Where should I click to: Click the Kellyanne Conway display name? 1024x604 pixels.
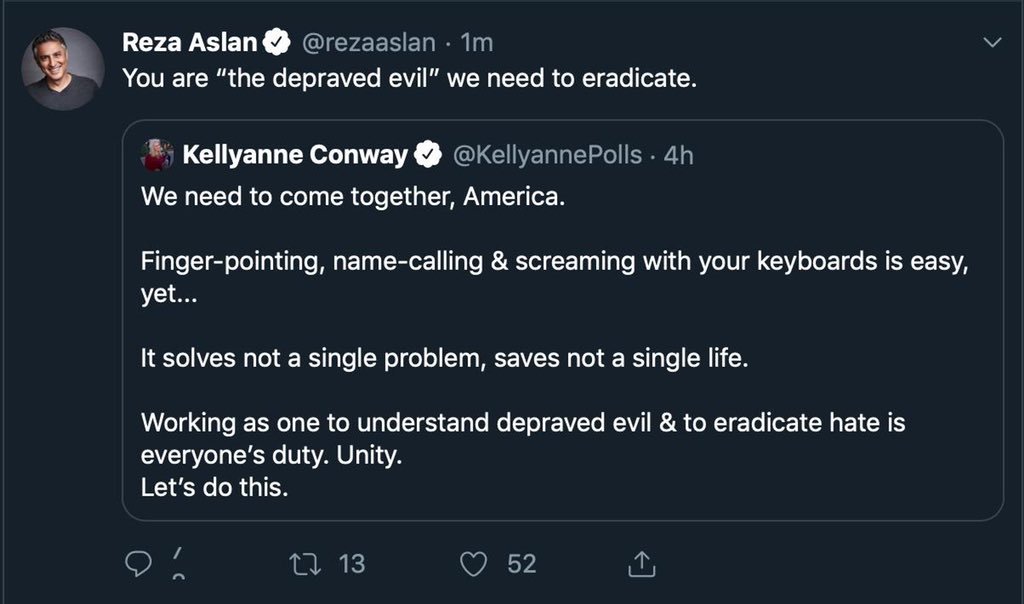click(x=294, y=155)
